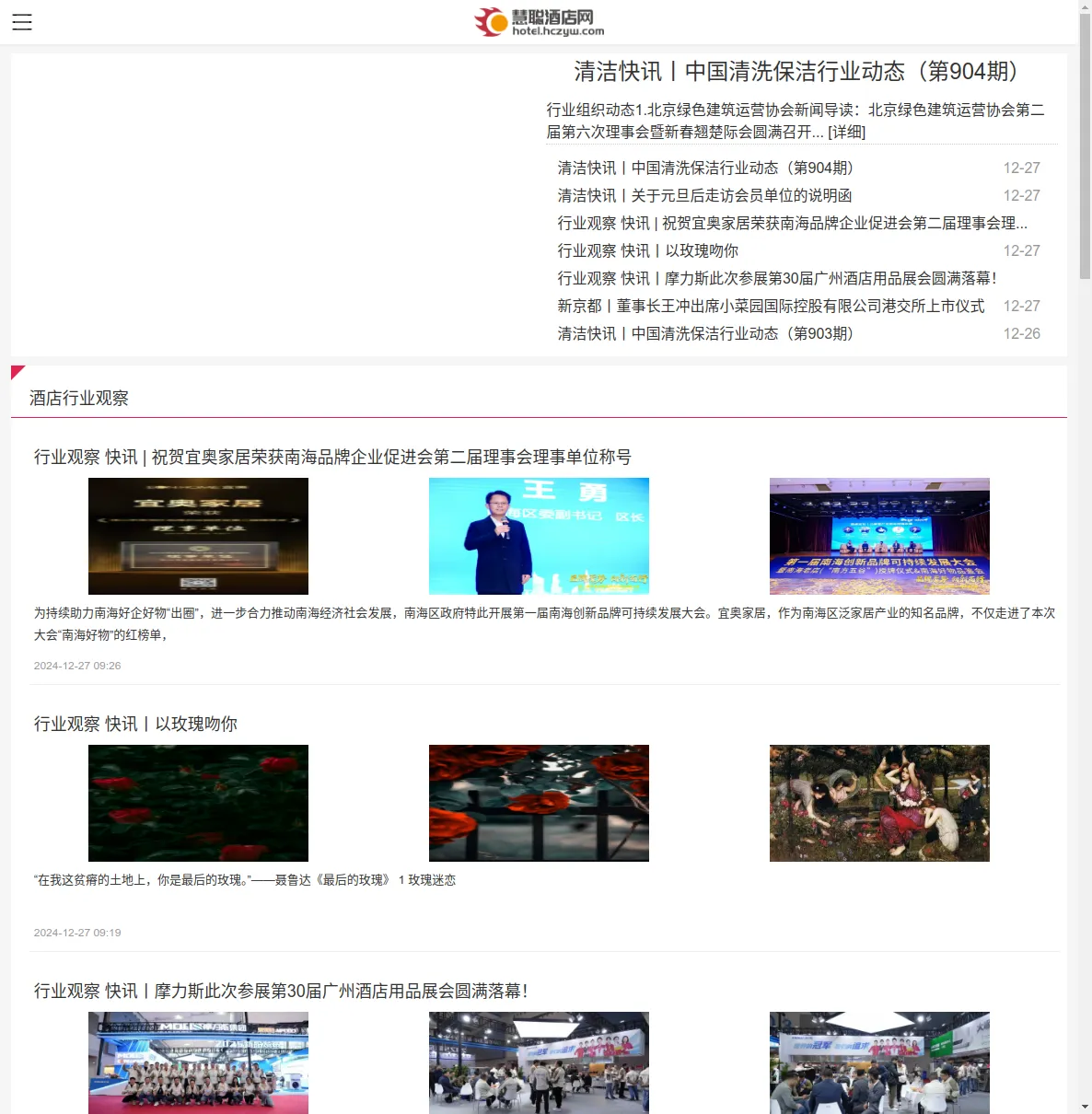Open article title 摩力斯此次参展第30届广州酒店用品展会
1092x1114 pixels.
(x=281, y=991)
